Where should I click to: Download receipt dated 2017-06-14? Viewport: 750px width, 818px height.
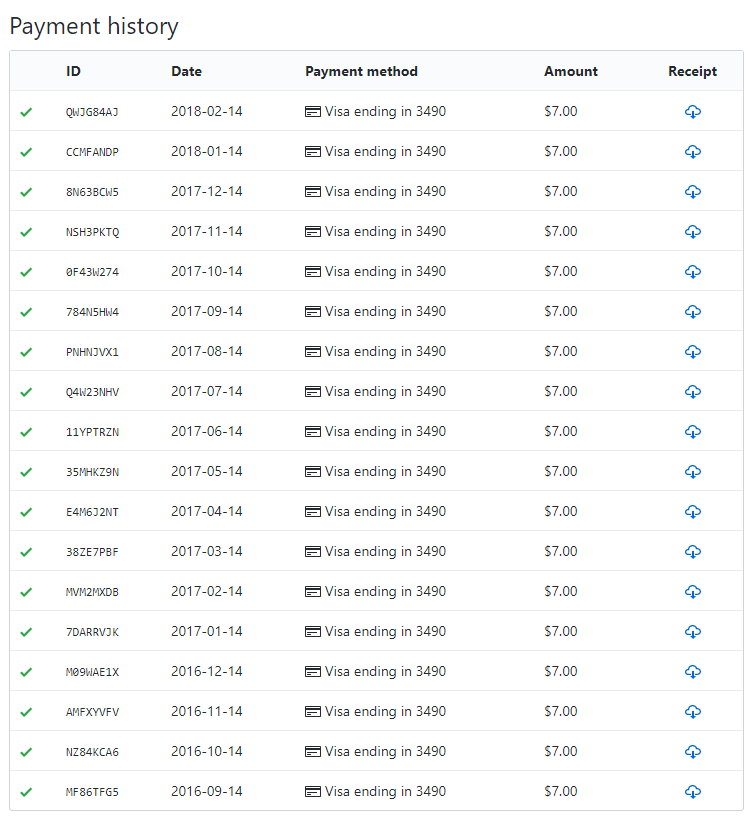click(692, 431)
